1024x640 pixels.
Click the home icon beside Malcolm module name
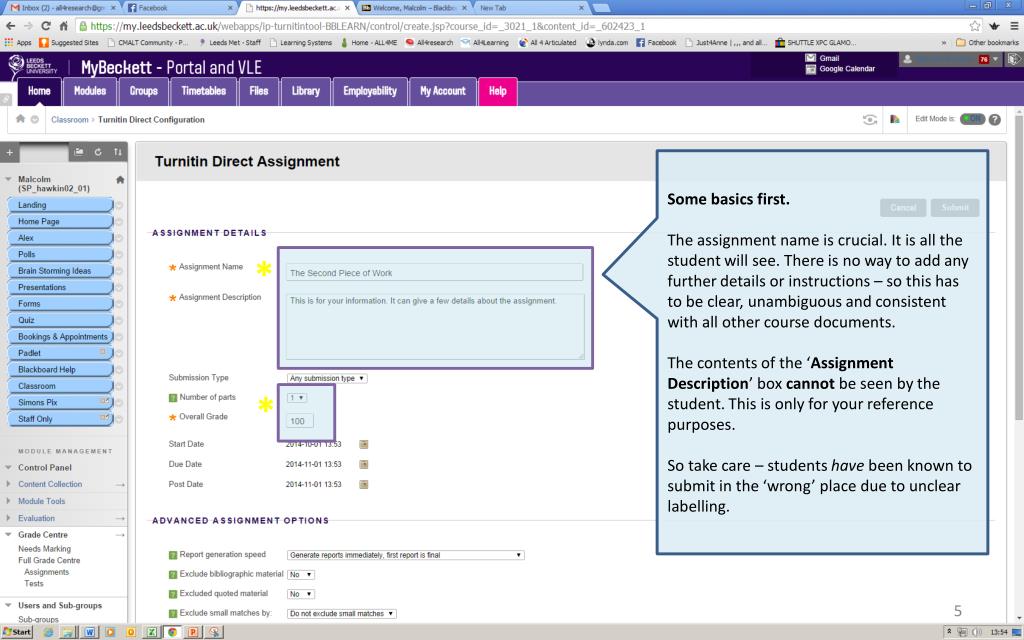120,180
